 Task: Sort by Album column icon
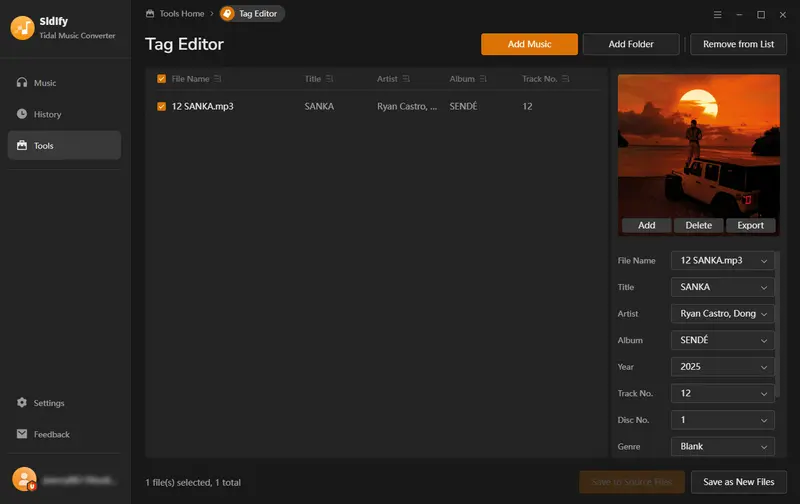[x=483, y=79]
